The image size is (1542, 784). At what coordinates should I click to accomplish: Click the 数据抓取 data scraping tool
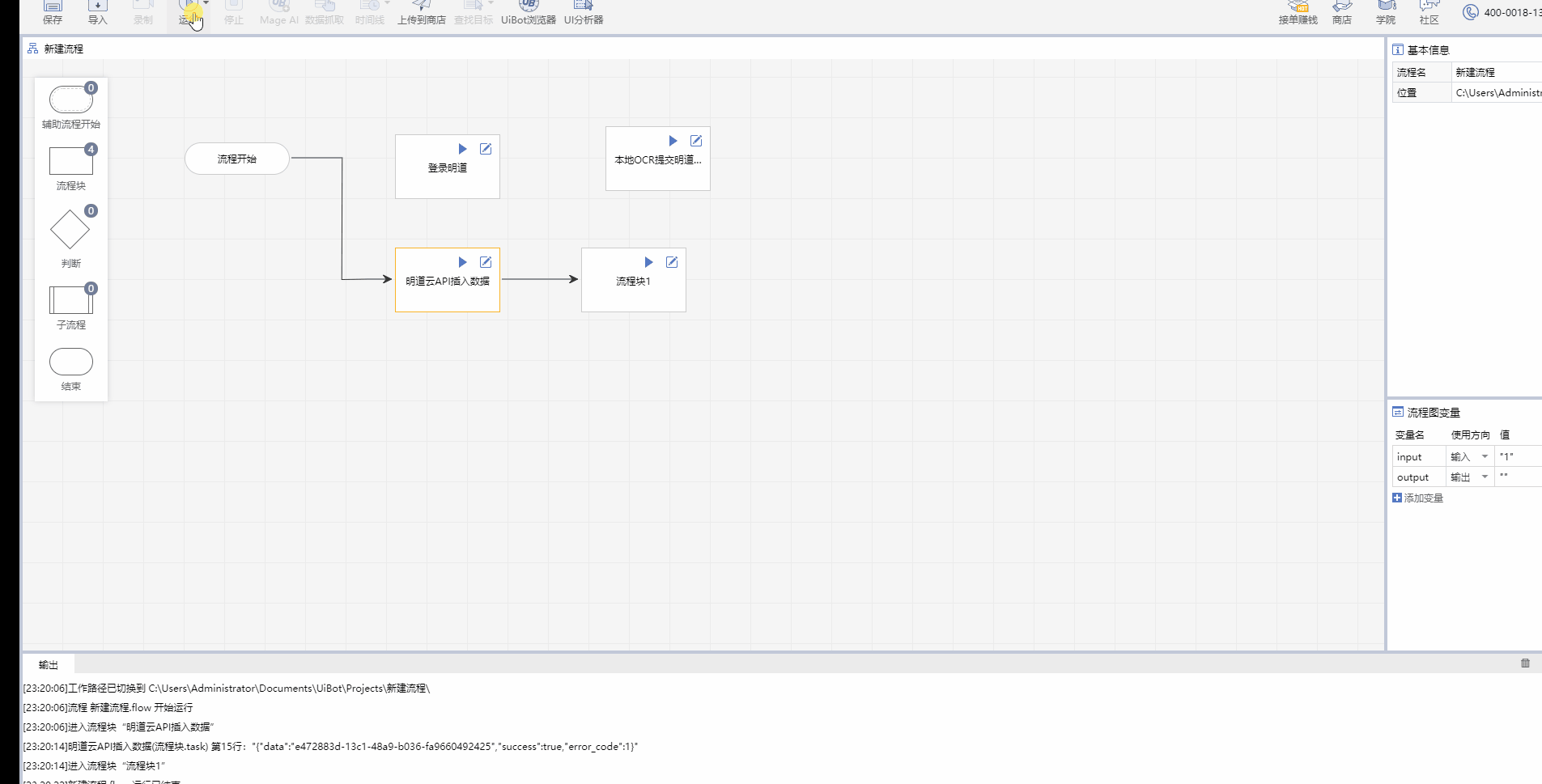(x=325, y=13)
